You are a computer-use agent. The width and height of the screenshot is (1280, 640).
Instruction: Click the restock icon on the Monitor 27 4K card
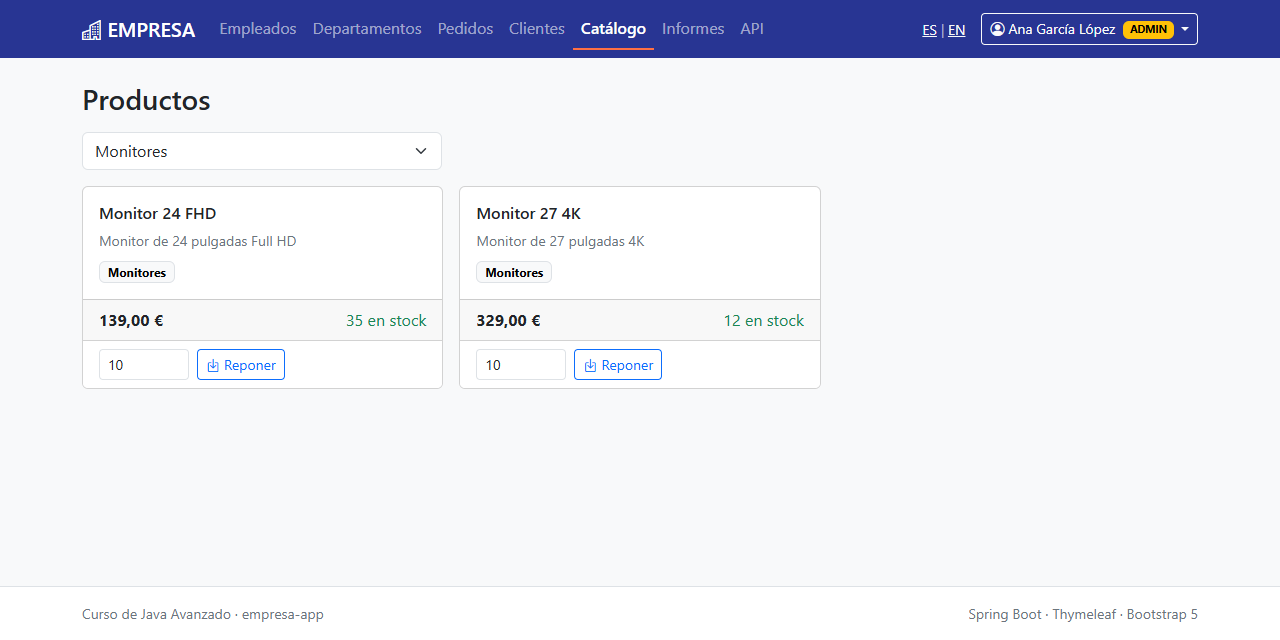pos(590,366)
